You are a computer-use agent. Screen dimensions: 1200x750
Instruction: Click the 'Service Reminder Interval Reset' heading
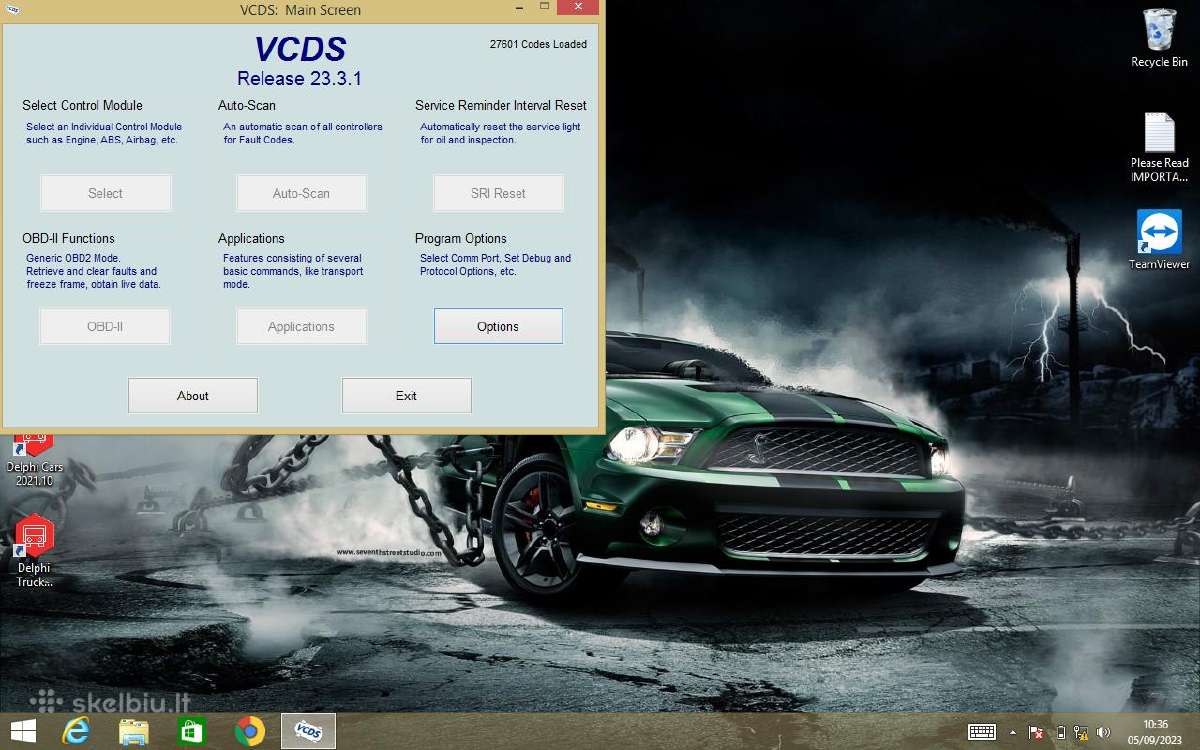coord(501,105)
